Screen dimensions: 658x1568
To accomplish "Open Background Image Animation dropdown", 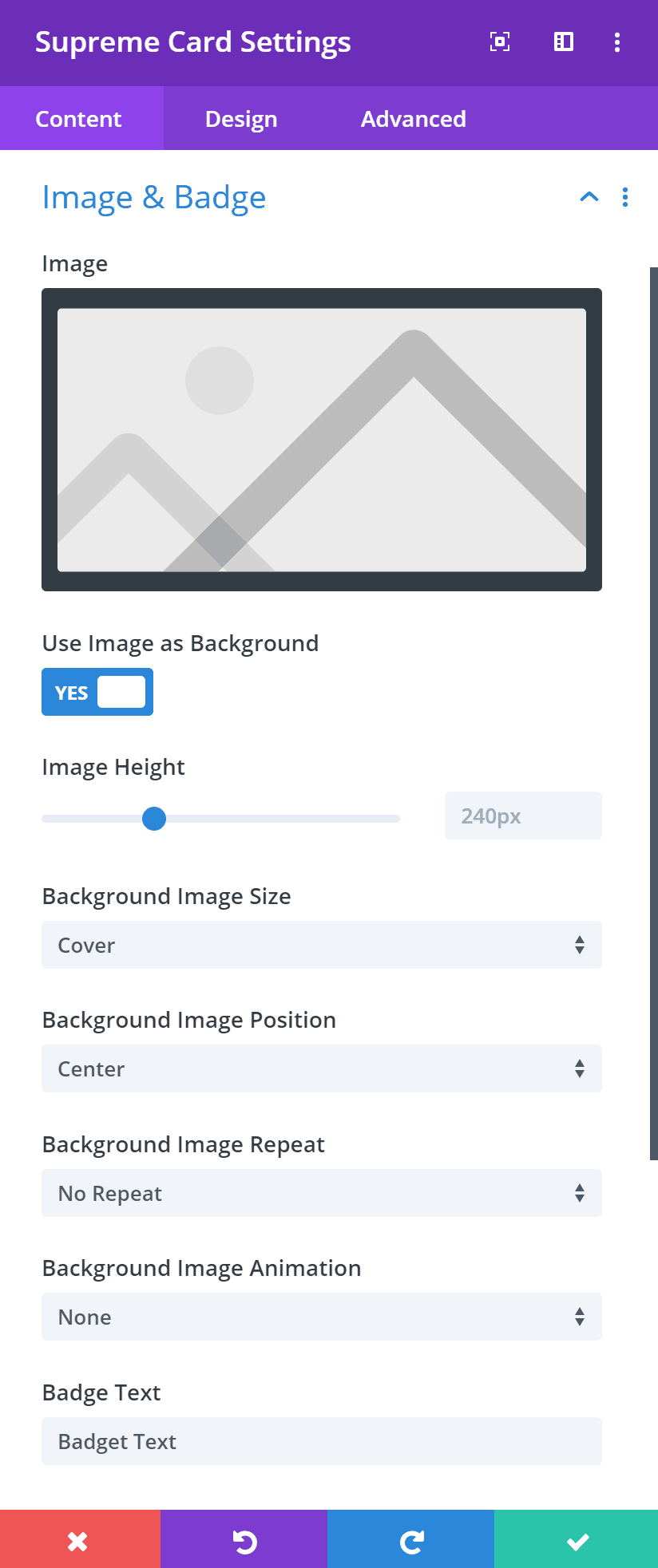I will (x=322, y=1317).
